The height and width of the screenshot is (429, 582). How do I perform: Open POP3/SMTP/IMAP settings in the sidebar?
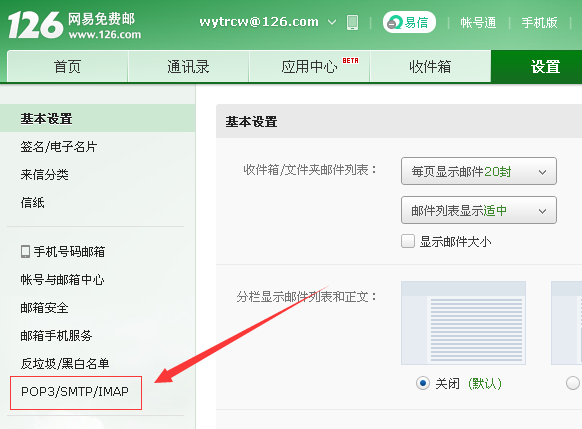(x=75, y=392)
